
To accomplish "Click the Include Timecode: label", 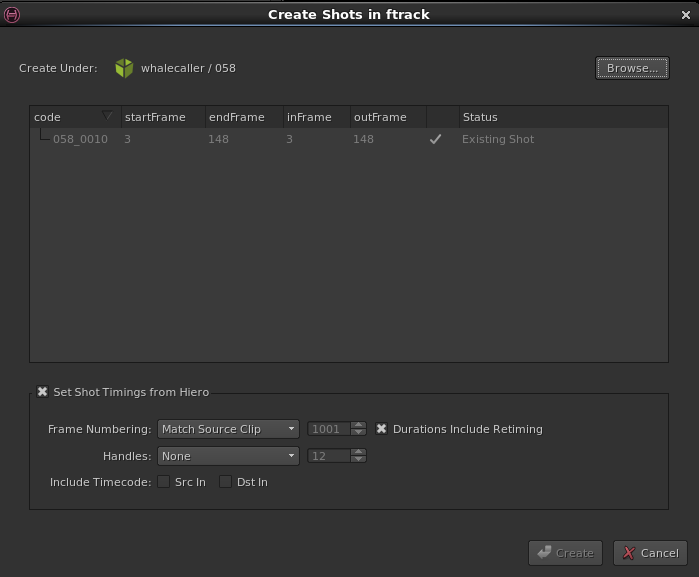I will point(100,482).
